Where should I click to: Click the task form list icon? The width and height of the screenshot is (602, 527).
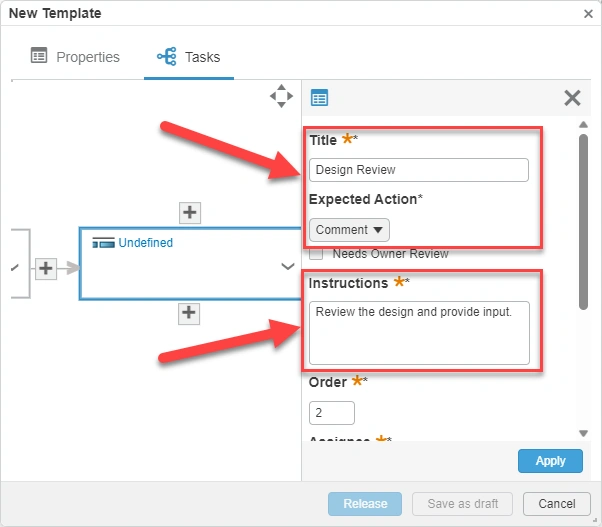click(x=320, y=98)
